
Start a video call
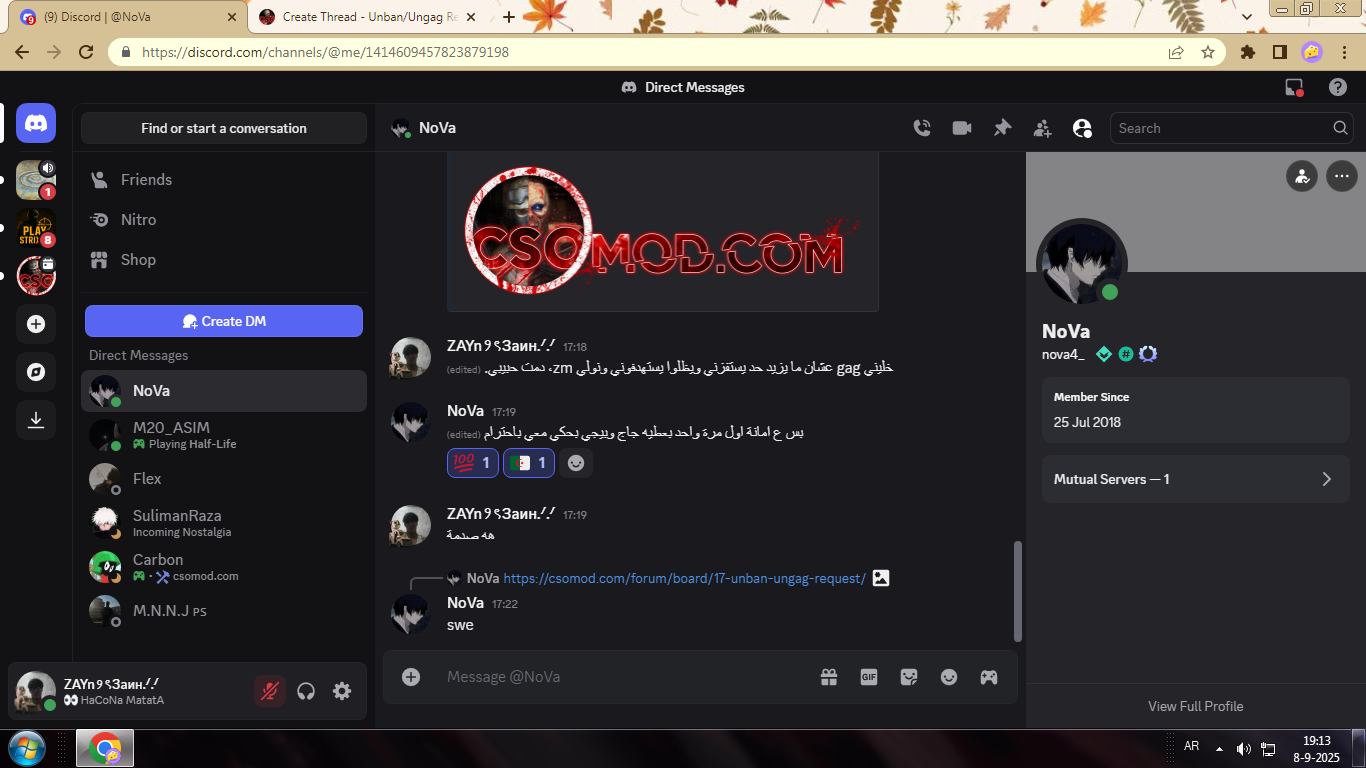[962, 128]
